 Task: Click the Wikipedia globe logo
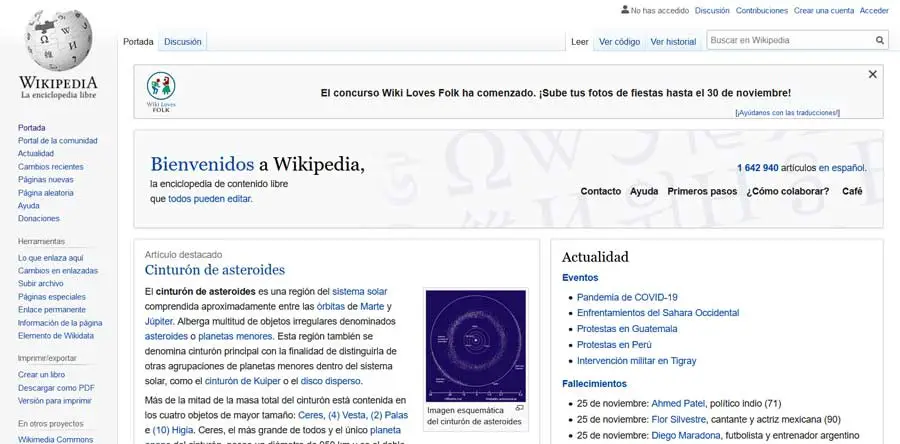pyautogui.click(x=59, y=39)
